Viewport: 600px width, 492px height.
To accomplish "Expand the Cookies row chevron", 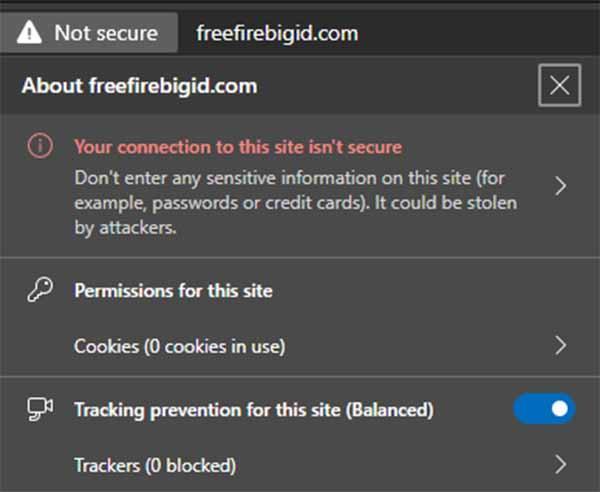I will (x=561, y=345).
